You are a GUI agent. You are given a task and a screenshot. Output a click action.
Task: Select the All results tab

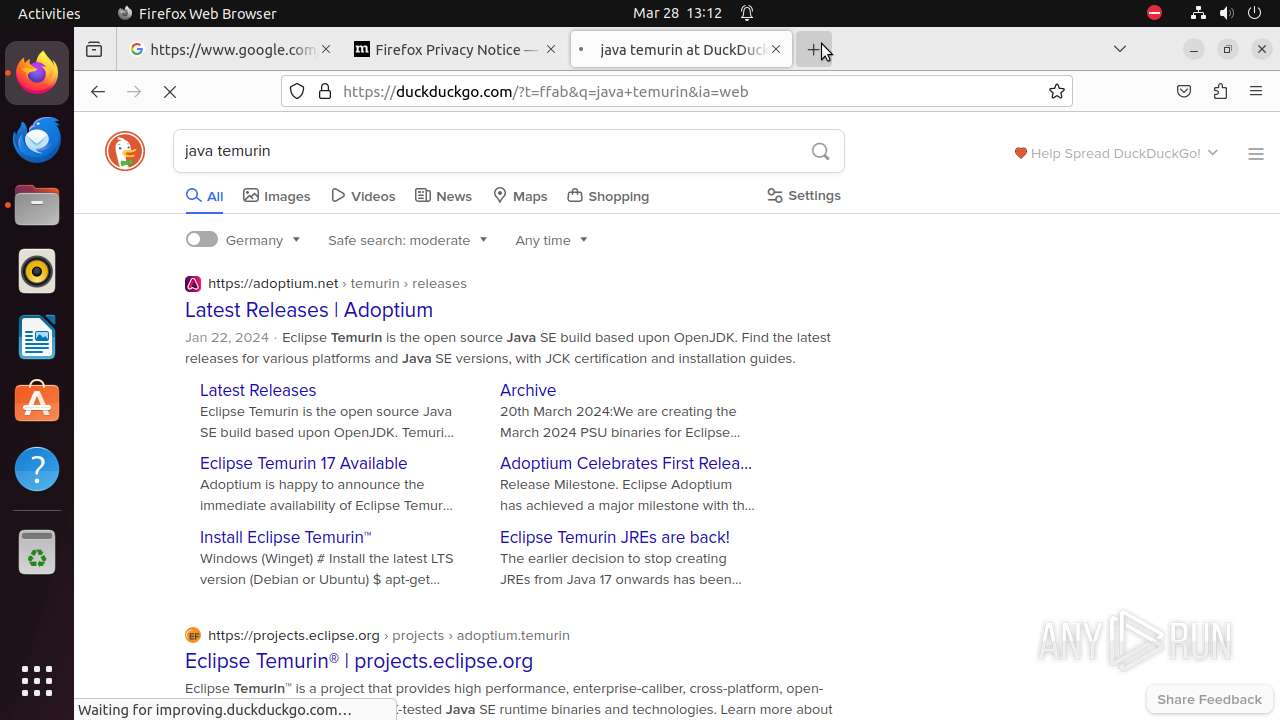click(204, 196)
